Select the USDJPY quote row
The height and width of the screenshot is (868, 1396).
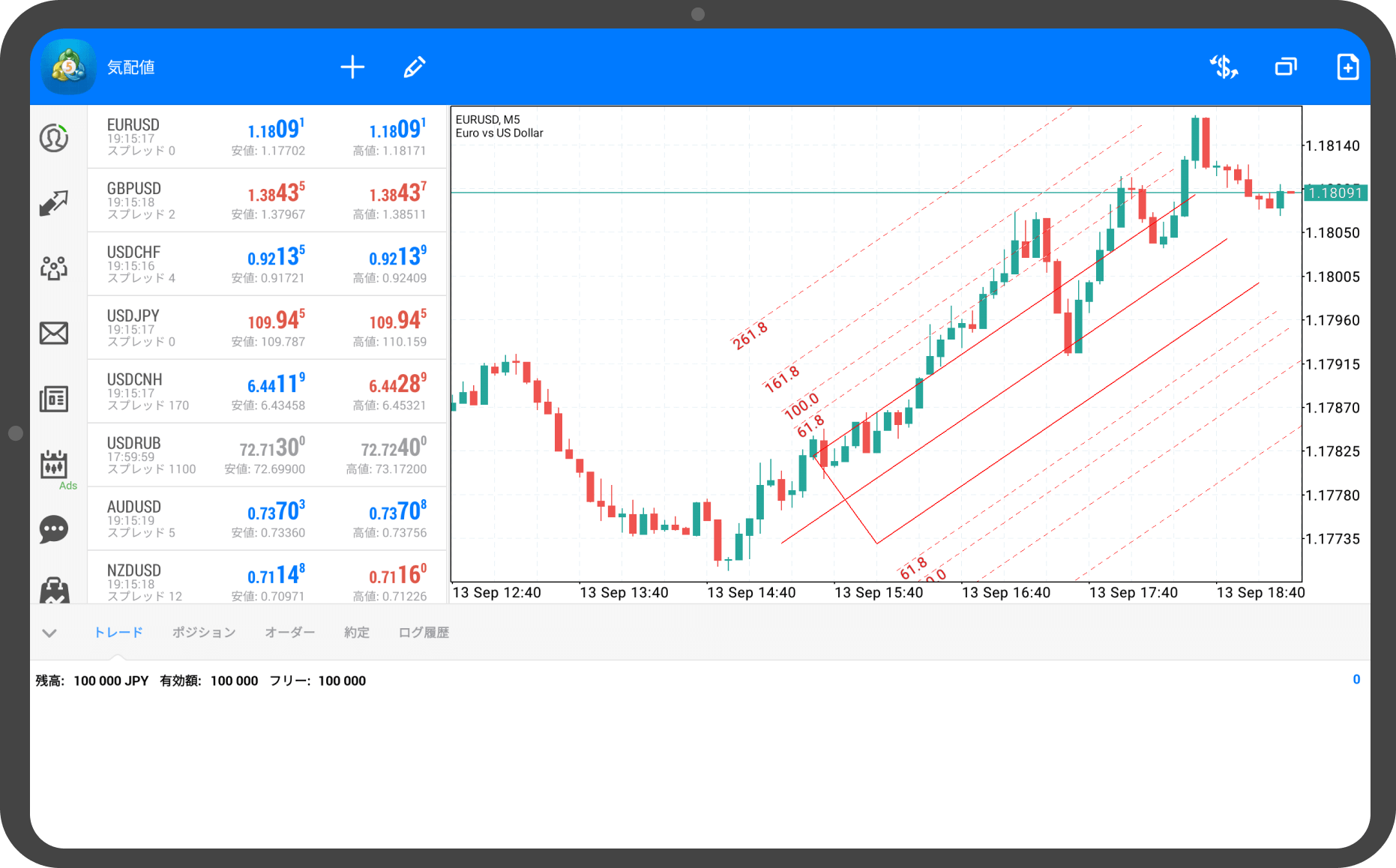click(x=267, y=328)
